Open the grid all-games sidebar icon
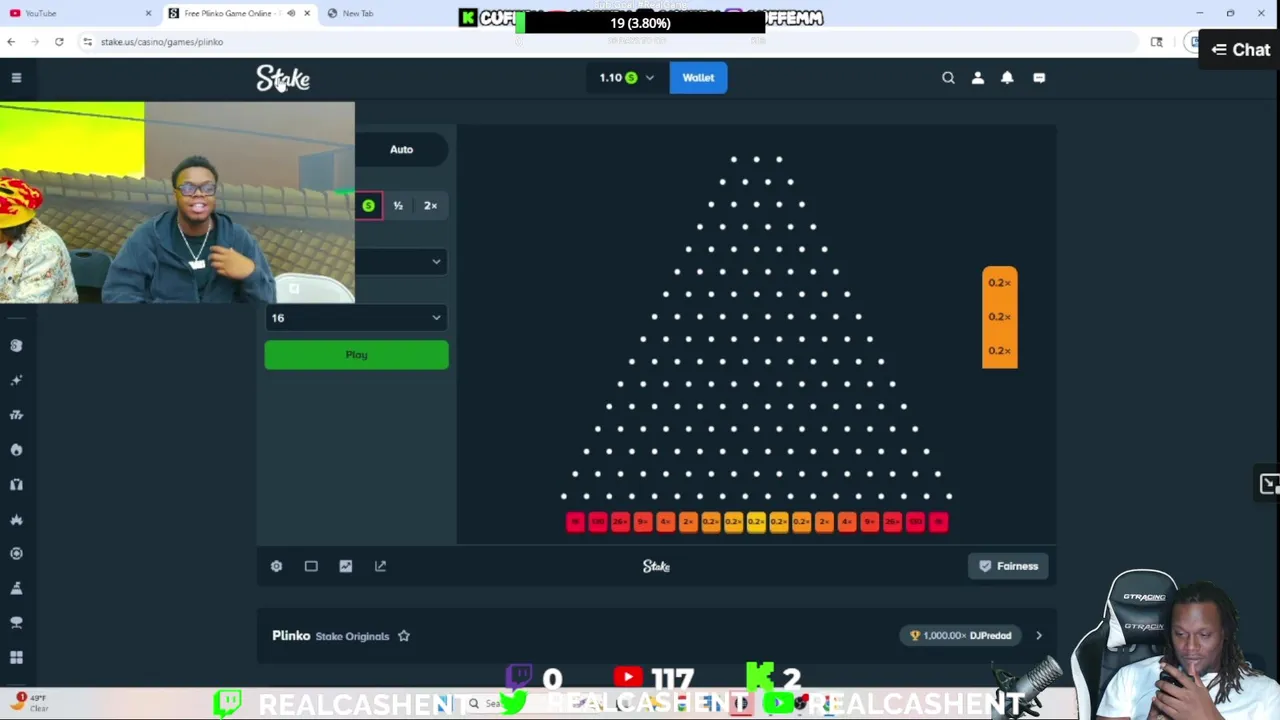The image size is (1280, 720). (x=16, y=657)
